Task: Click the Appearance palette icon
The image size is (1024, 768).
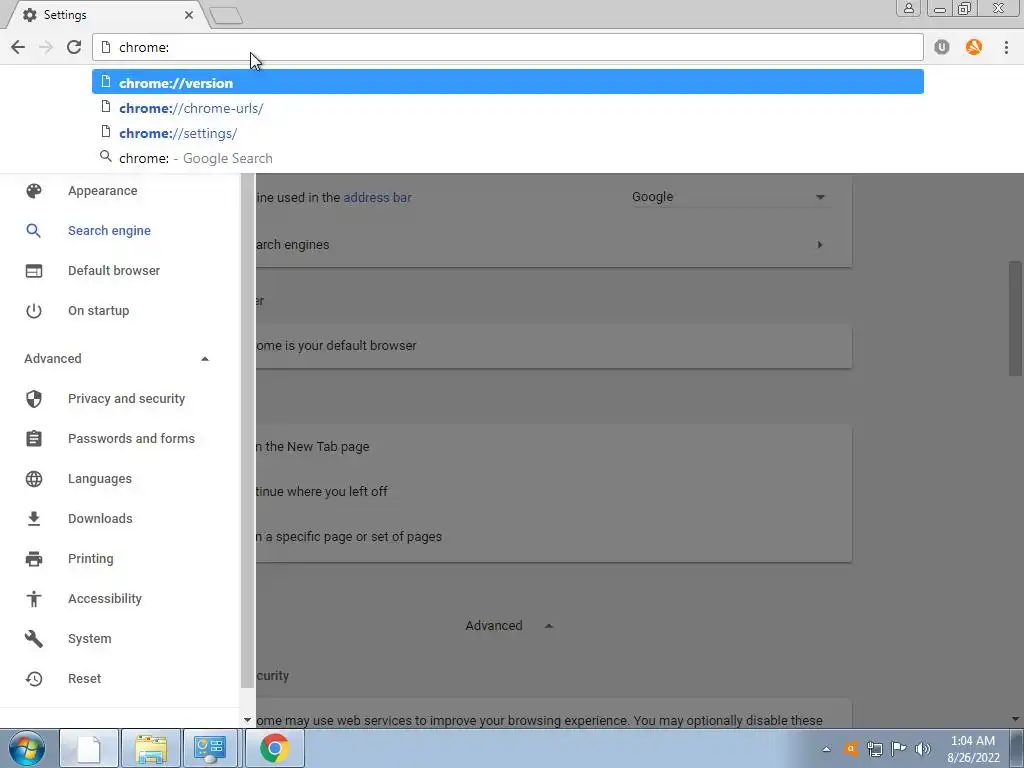Action: point(34,191)
